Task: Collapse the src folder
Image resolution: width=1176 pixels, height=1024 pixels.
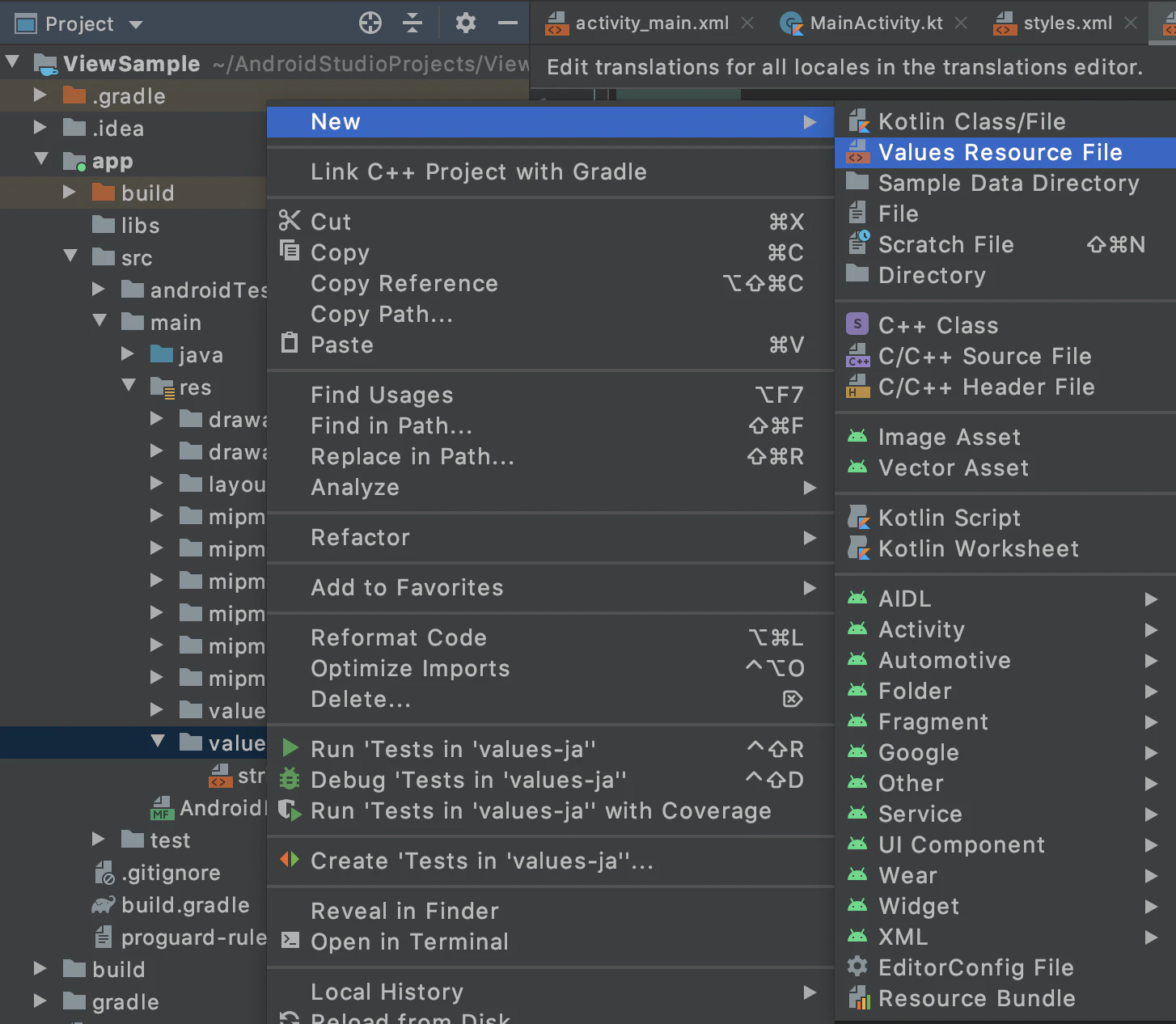Action: [x=71, y=256]
